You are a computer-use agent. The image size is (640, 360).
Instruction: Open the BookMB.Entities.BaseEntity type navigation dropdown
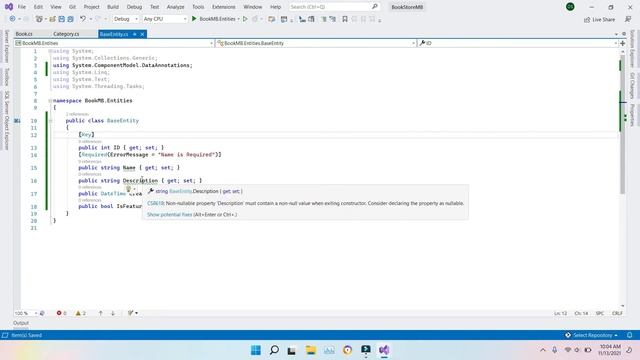tap(316, 43)
